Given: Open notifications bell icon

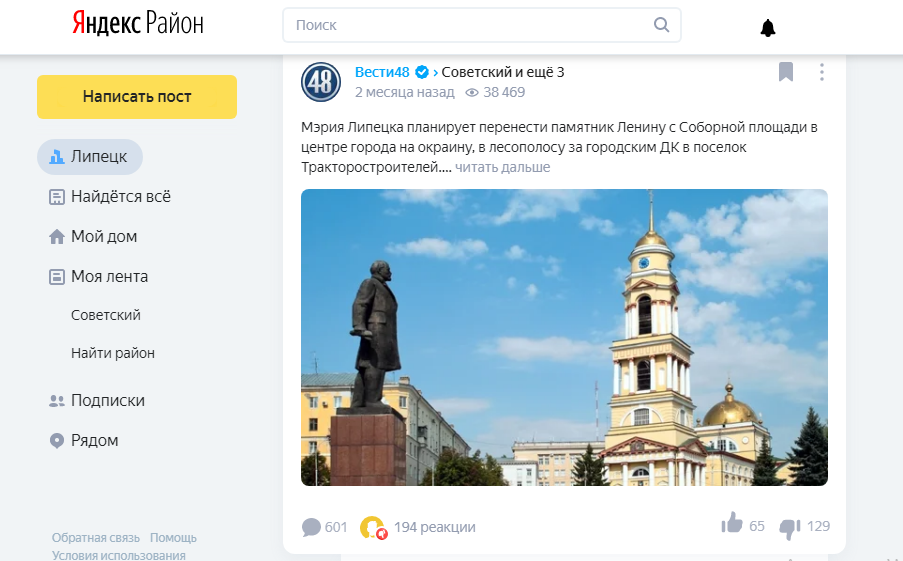Looking at the screenshot, I should (x=768, y=28).
